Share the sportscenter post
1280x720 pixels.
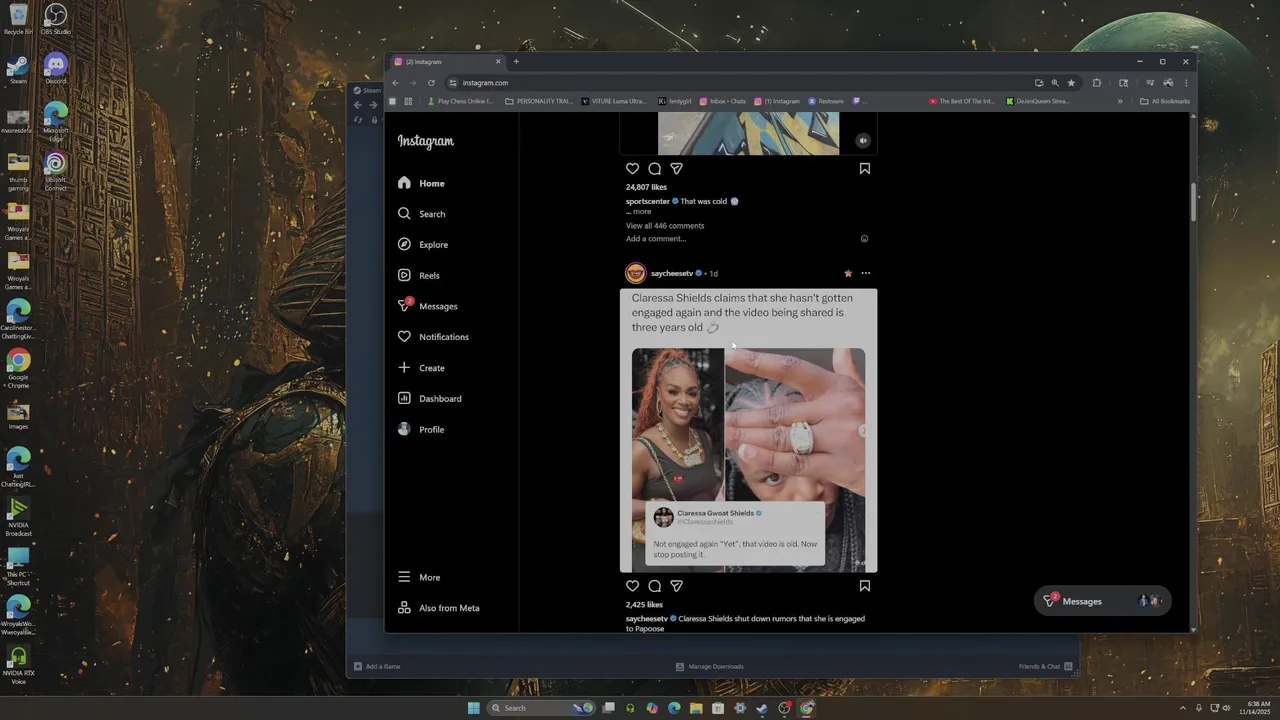[x=676, y=169]
